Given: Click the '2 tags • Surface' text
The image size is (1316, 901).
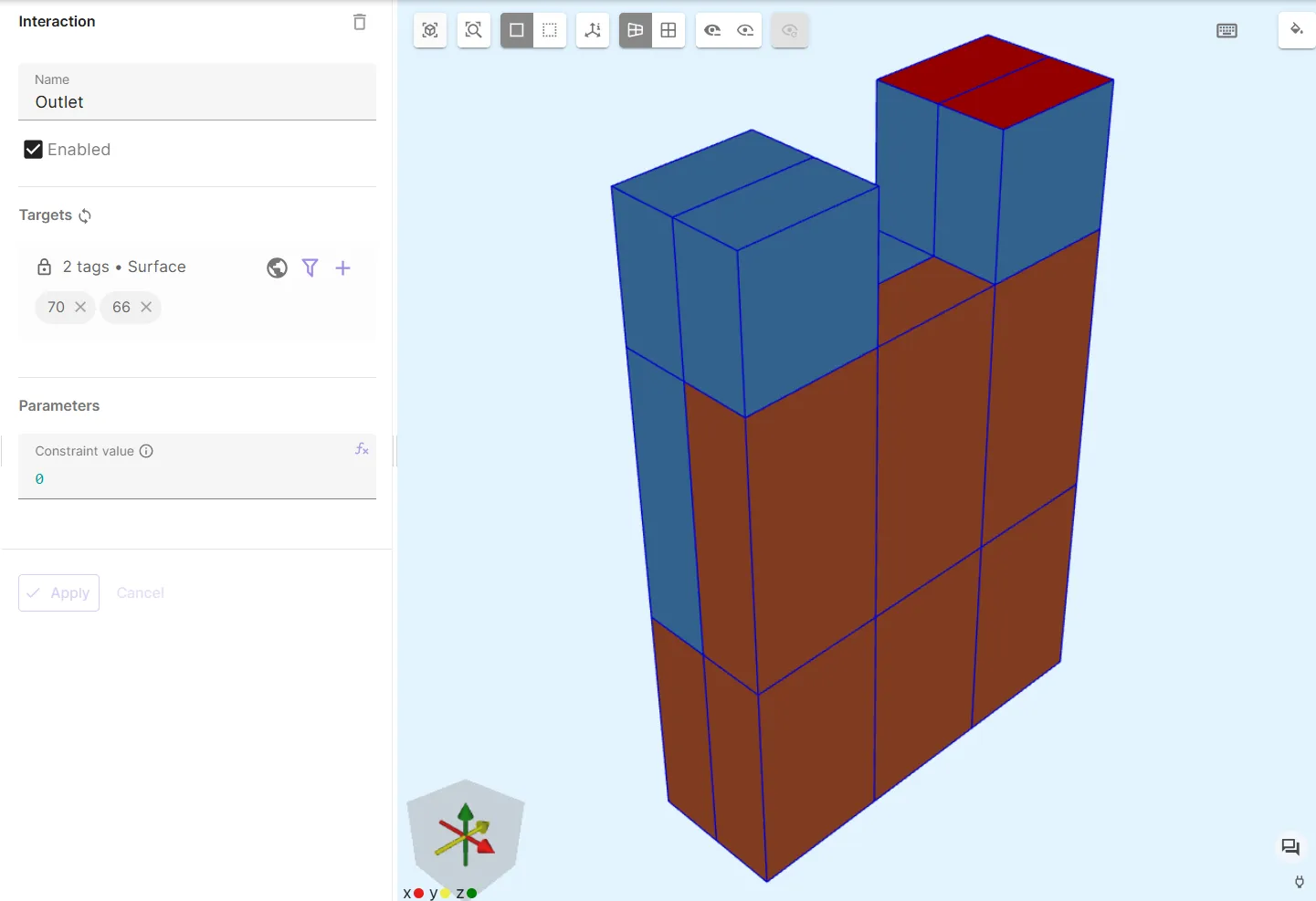Looking at the screenshot, I should point(124,267).
